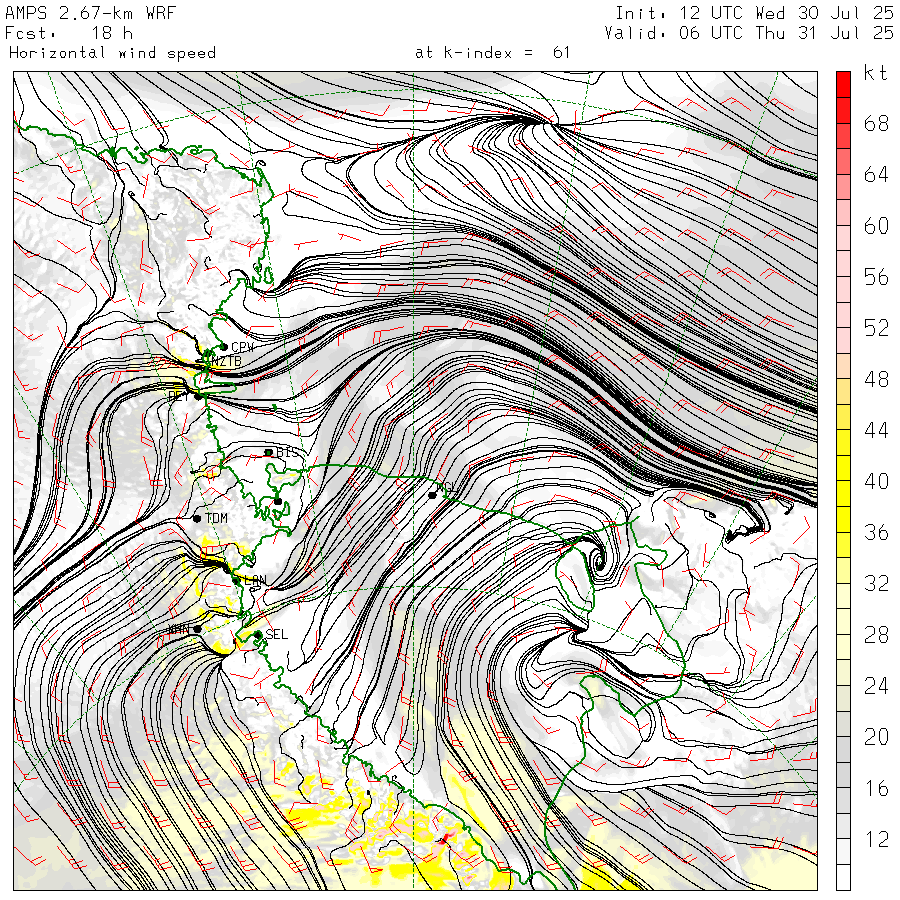This screenshot has height=900, width=900.
Task: Click the 48 value on the color scale
Action: coord(876,379)
